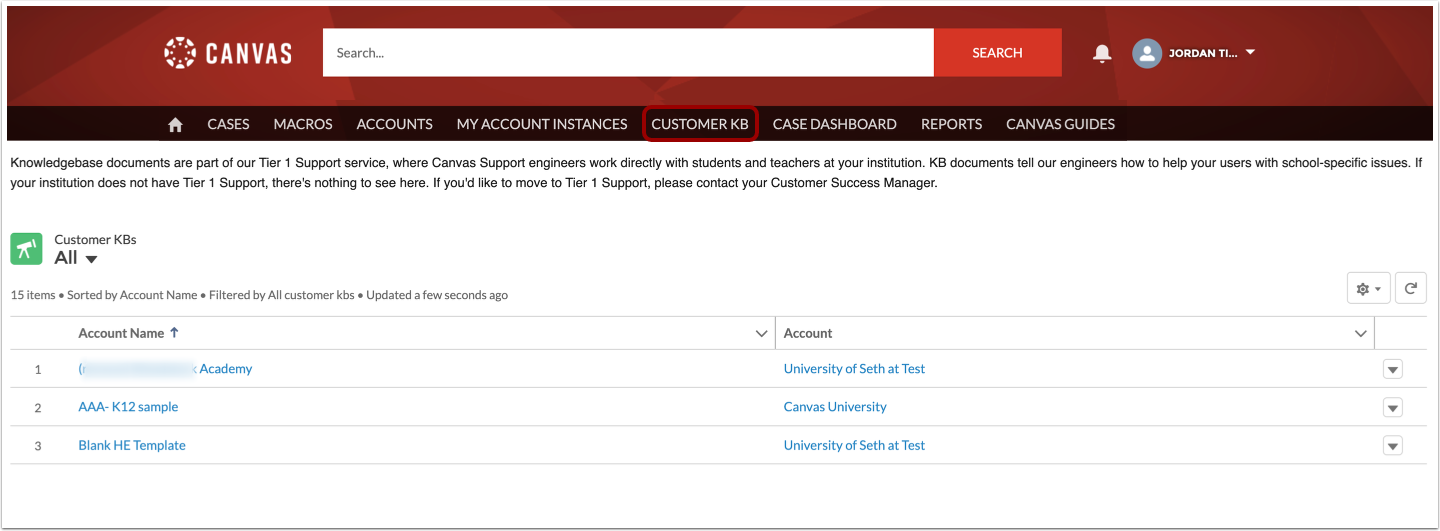Viewport: 1440px width, 531px height.
Task: Open University of Seth at Test in row 1
Action: point(854,369)
